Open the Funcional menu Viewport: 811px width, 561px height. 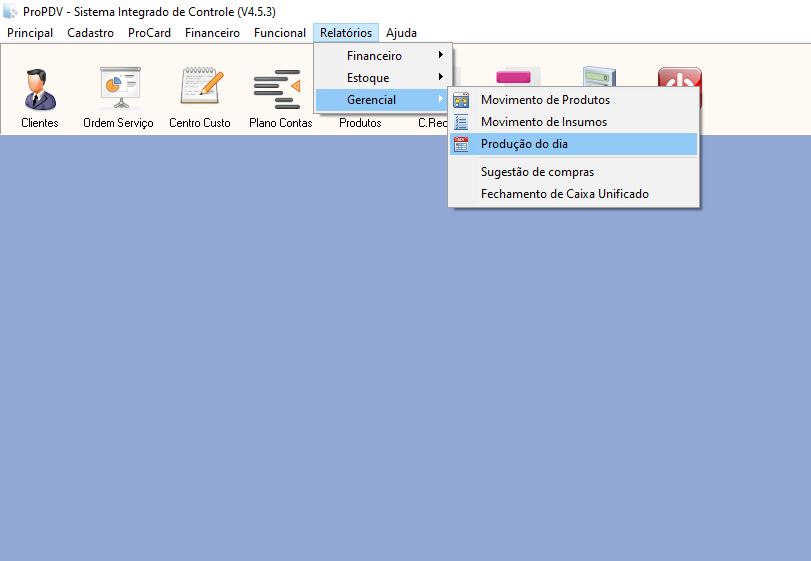click(280, 33)
